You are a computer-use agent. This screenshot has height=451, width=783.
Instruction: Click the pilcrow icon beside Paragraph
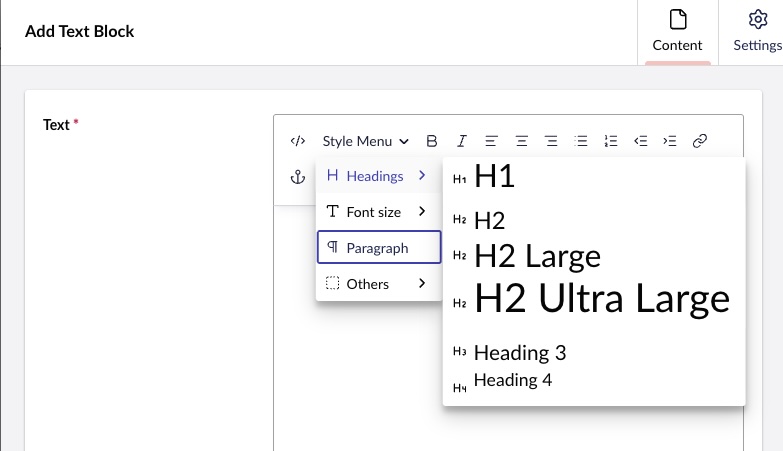333,247
